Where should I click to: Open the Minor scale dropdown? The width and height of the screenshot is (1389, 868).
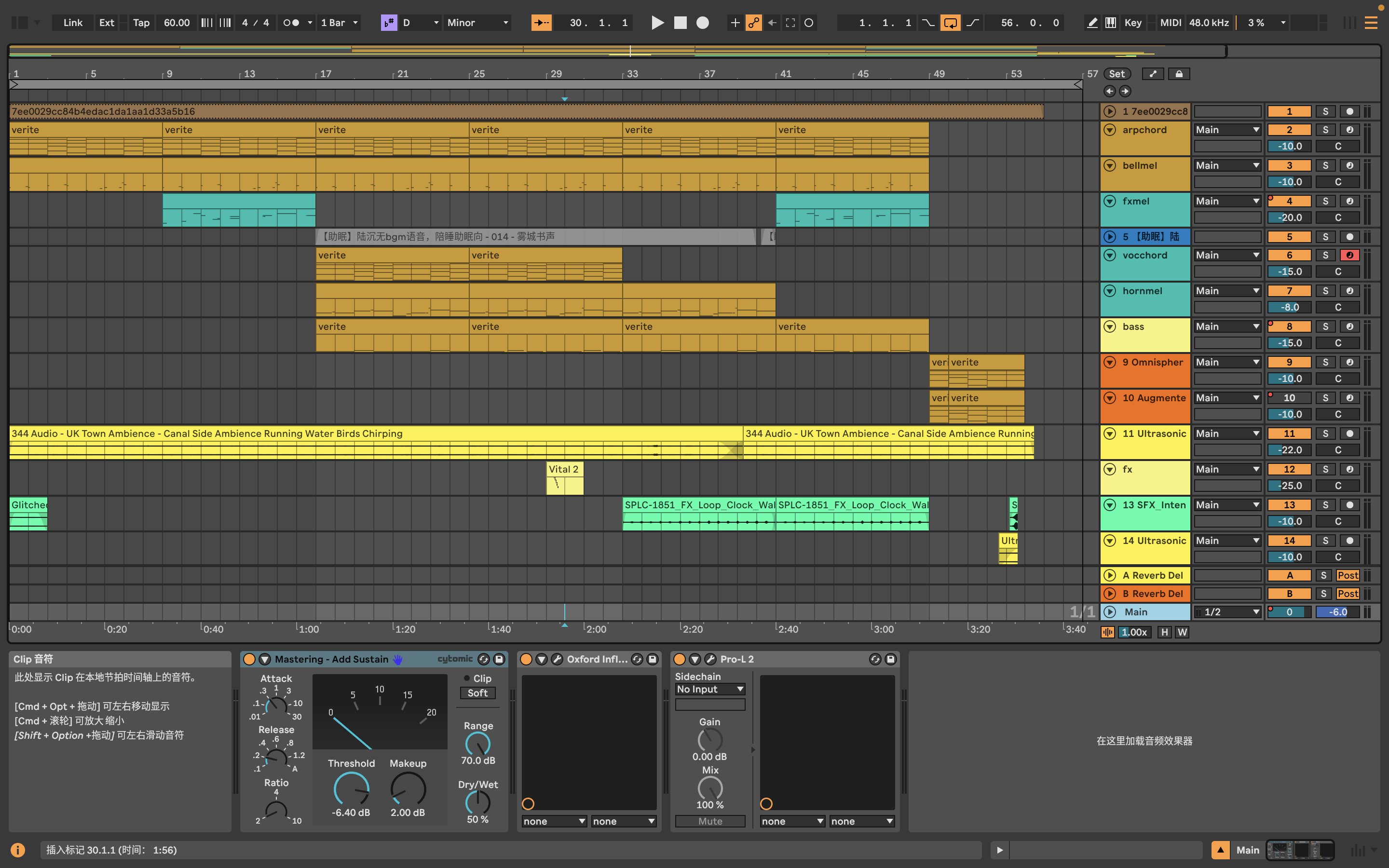click(x=477, y=22)
